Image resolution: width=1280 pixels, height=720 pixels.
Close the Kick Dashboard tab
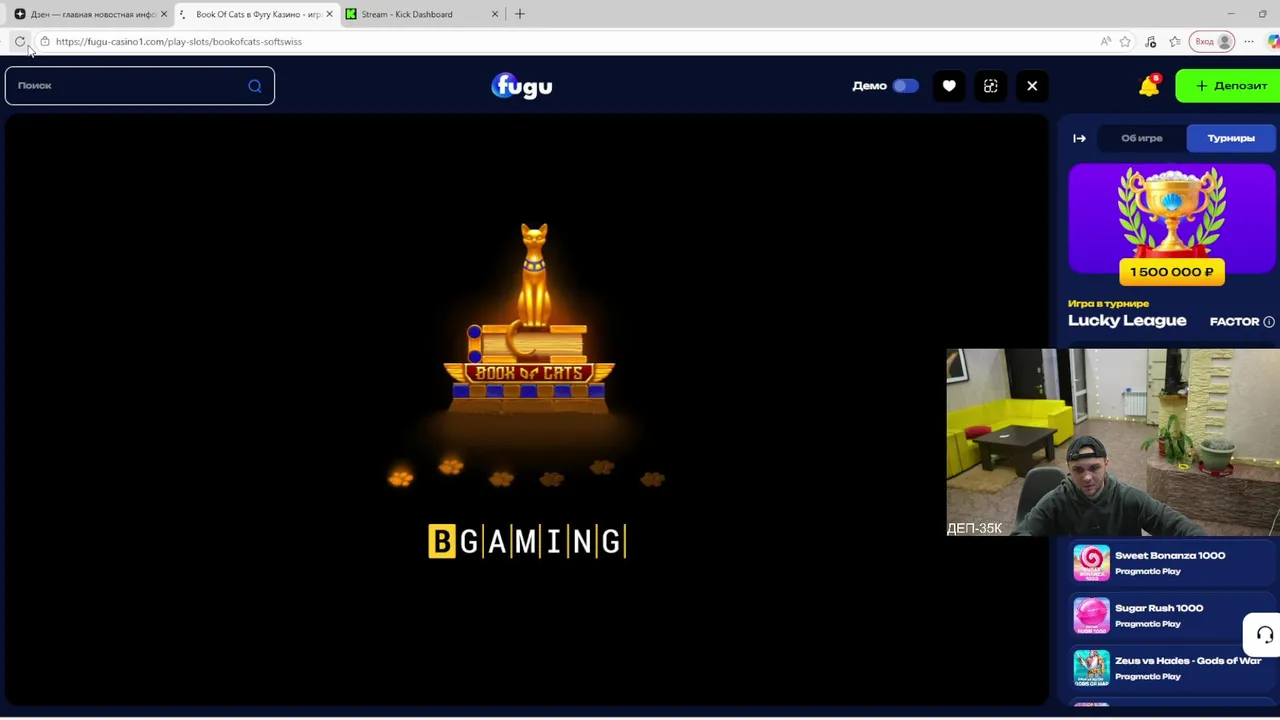(x=495, y=14)
